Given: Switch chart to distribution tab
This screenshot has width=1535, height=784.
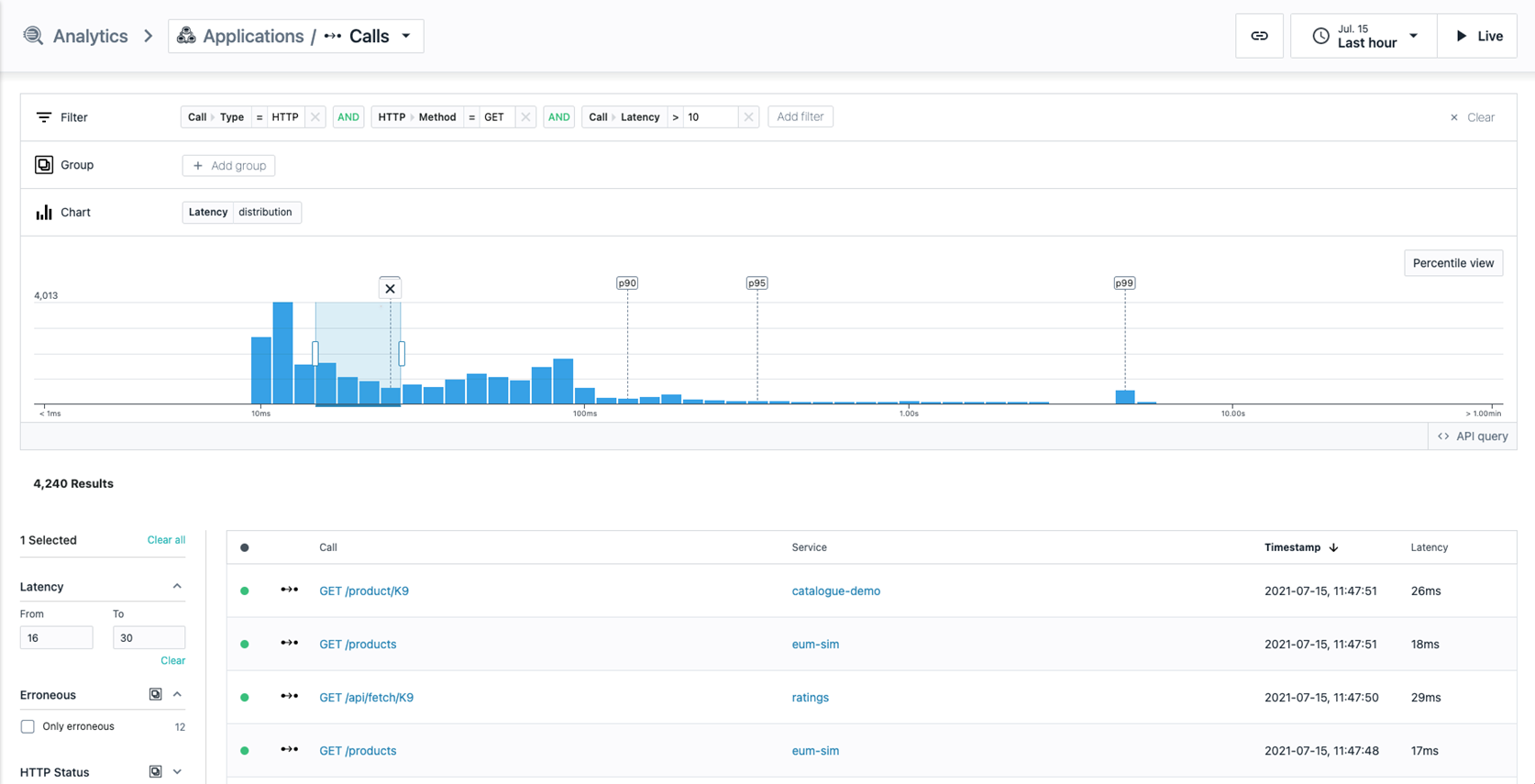Looking at the screenshot, I should (265, 212).
